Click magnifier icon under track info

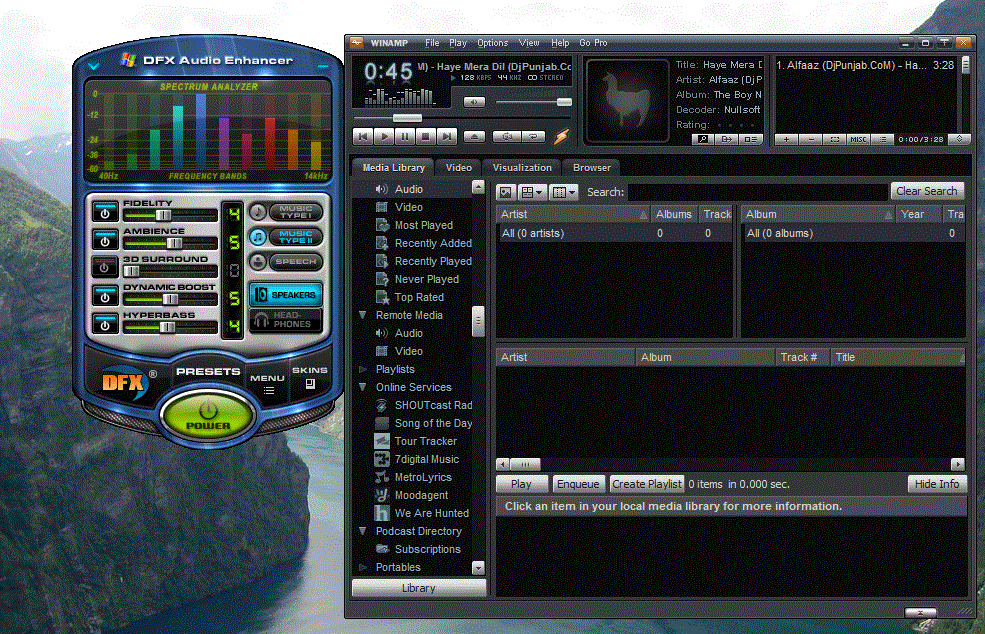coord(703,139)
